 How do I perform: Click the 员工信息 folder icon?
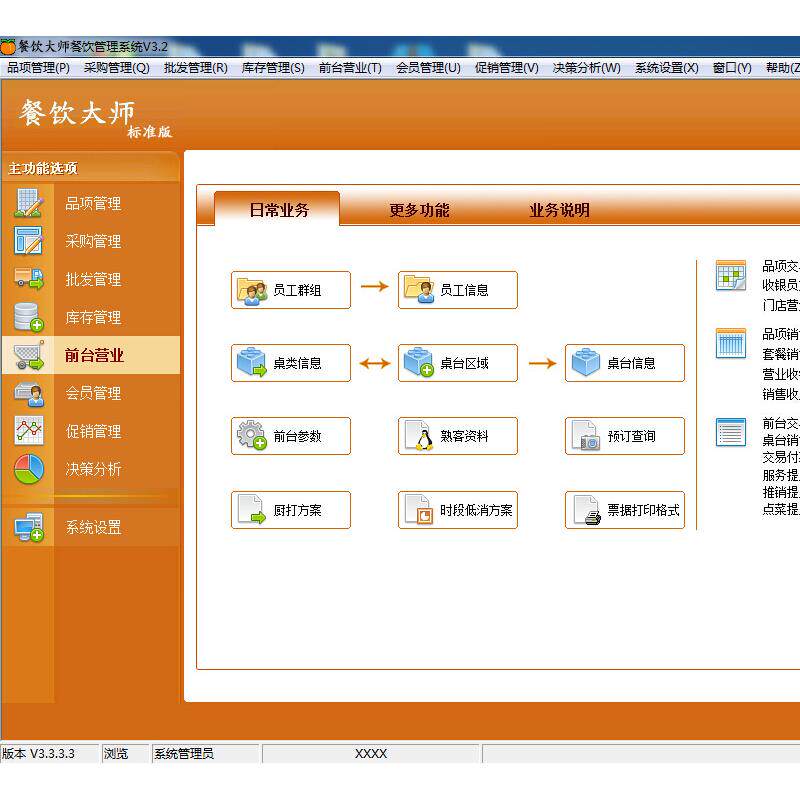click(419, 289)
